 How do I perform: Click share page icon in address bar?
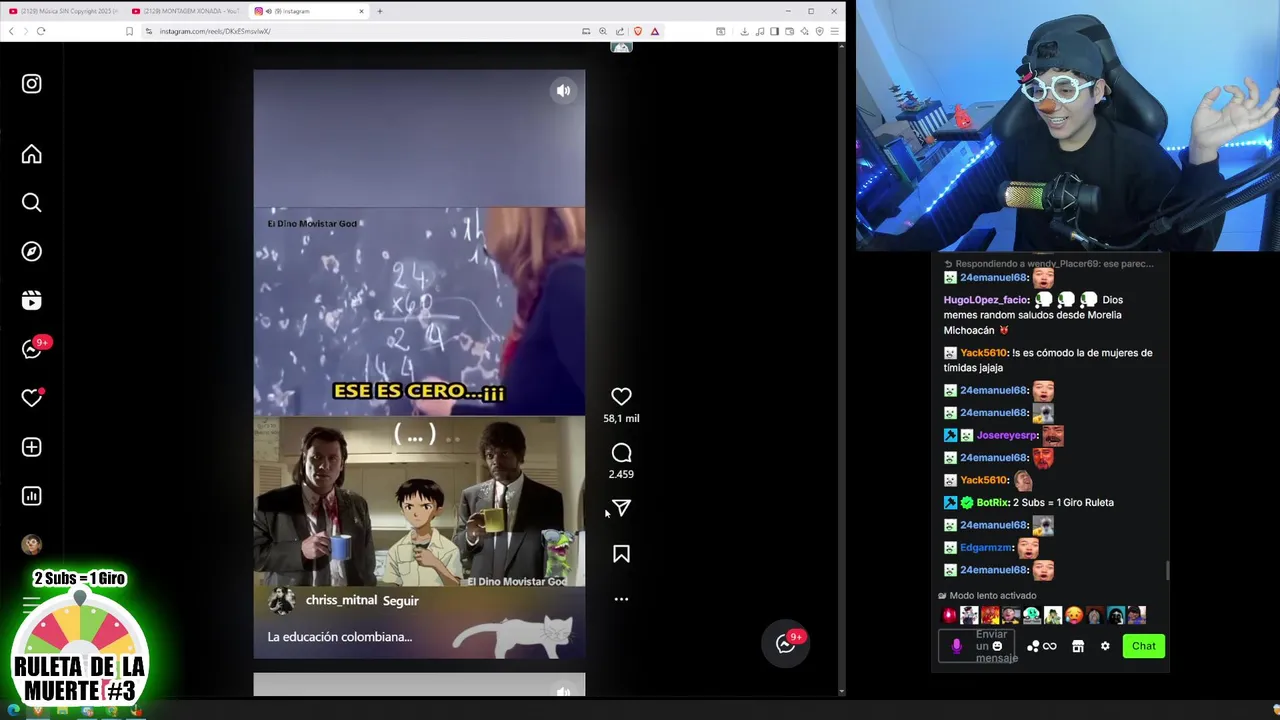pyautogui.click(x=620, y=31)
